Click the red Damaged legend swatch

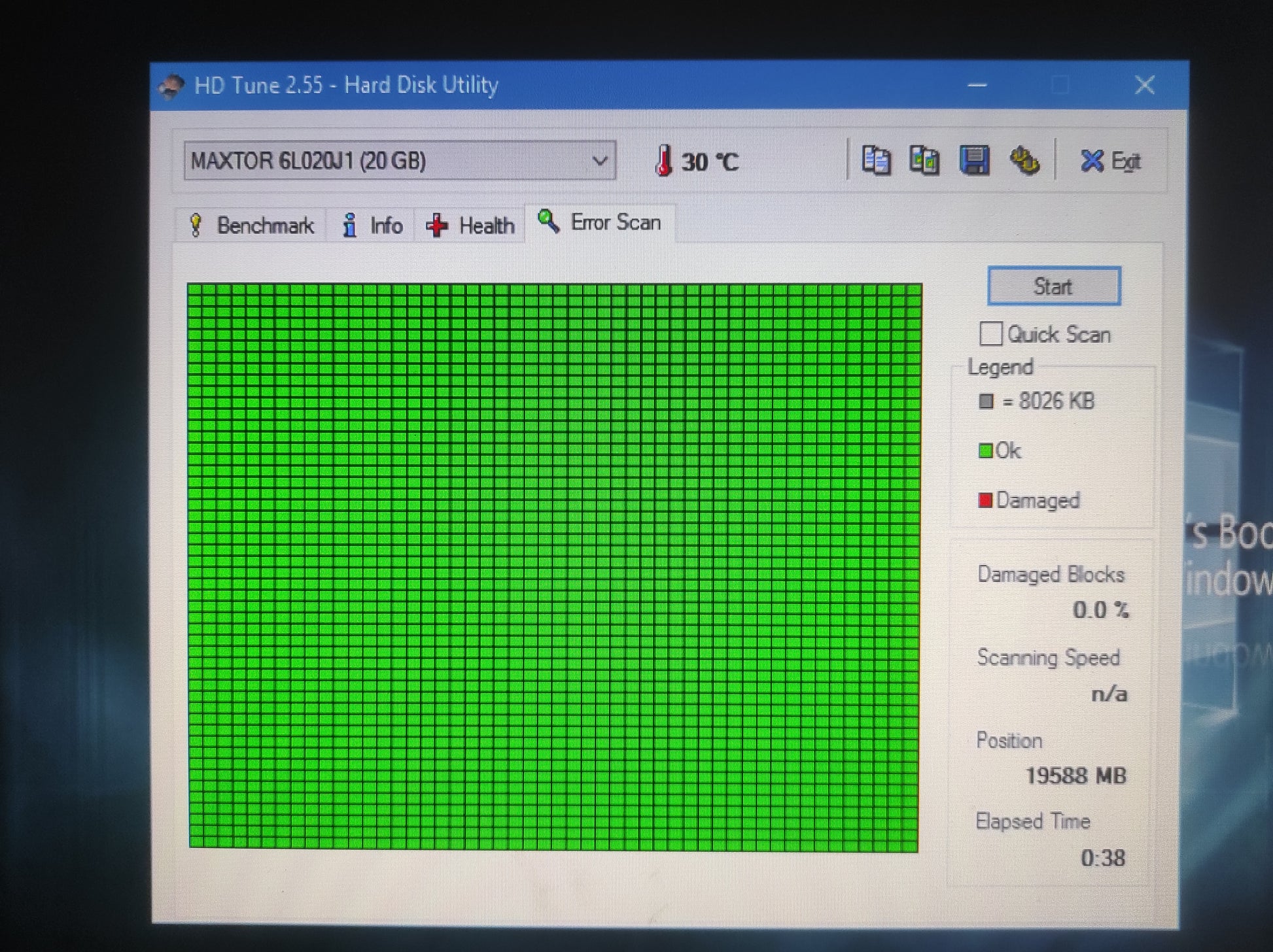click(x=985, y=501)
